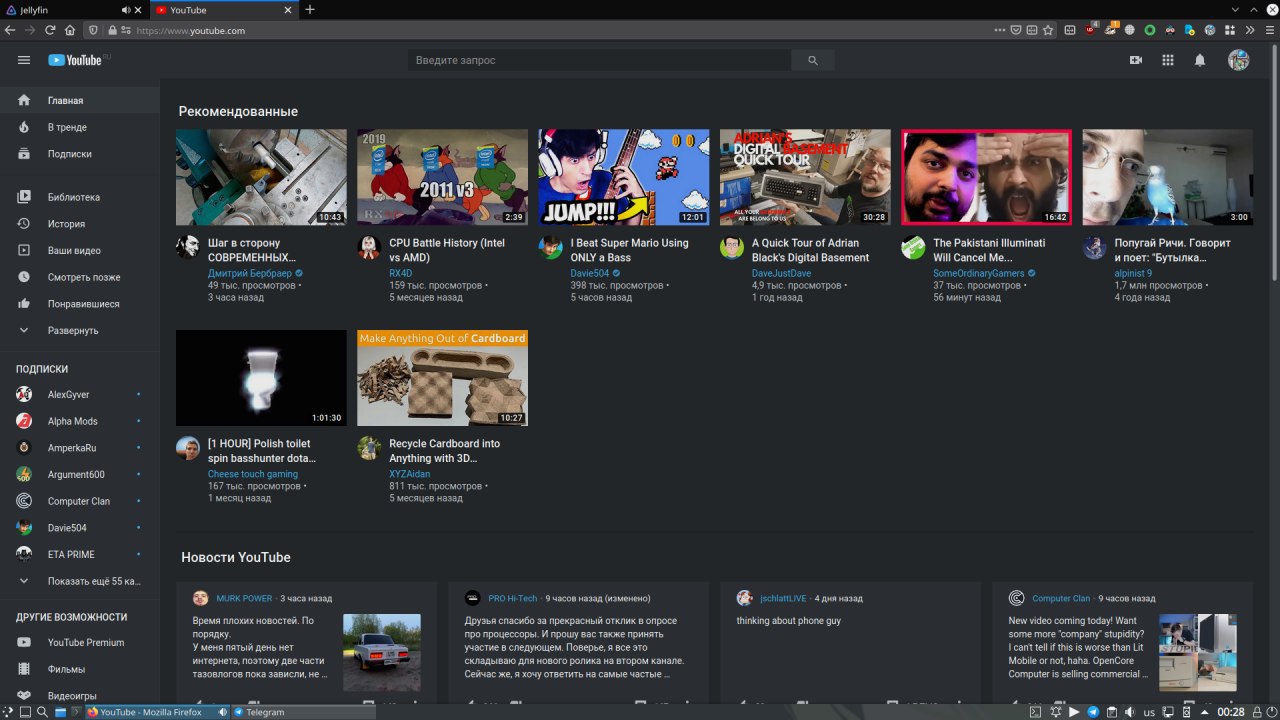Open the SomeOrdinaryGamers channel link

[978, 273]
